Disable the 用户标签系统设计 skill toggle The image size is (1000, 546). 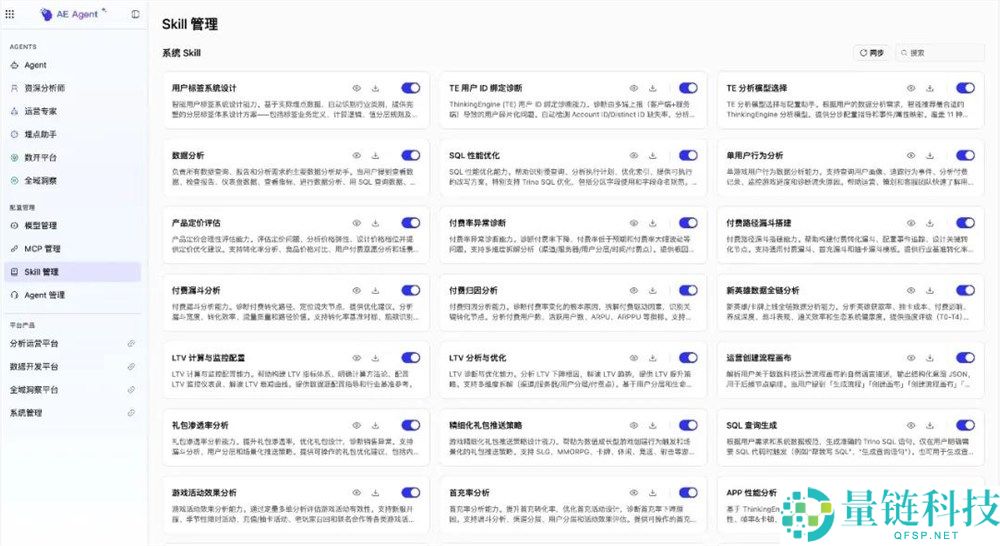point(411,88)
